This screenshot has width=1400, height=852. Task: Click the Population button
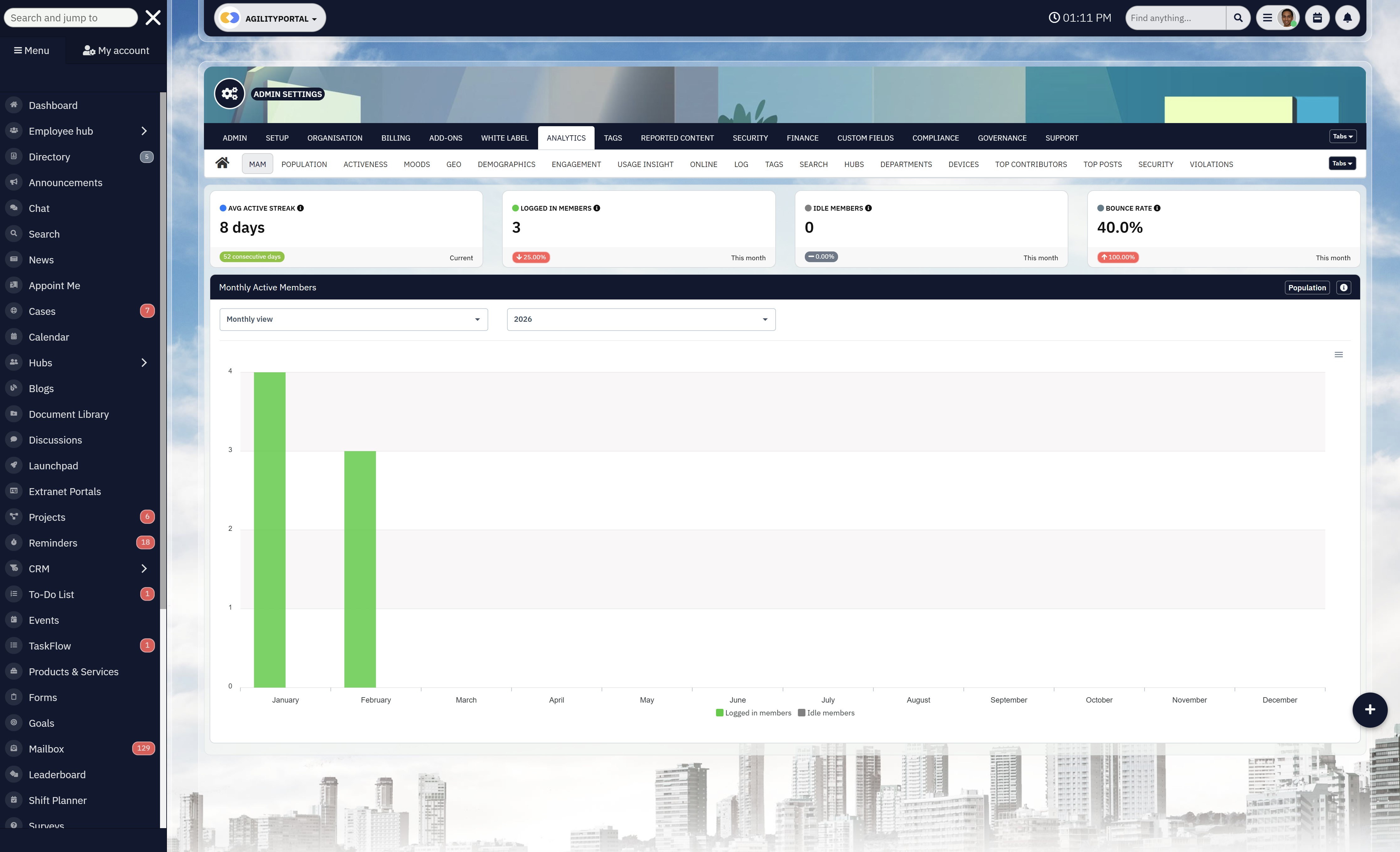point(1306,288)
